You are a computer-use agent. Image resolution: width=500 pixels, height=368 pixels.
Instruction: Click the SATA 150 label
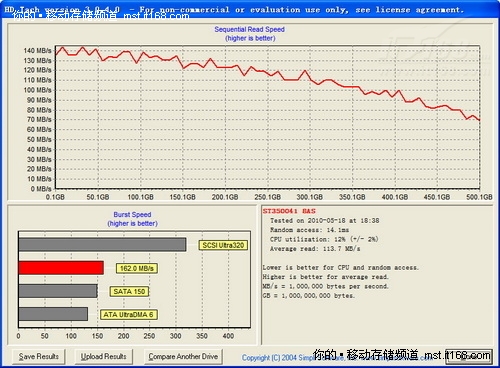pyautogui.click(x=129, y=292)
